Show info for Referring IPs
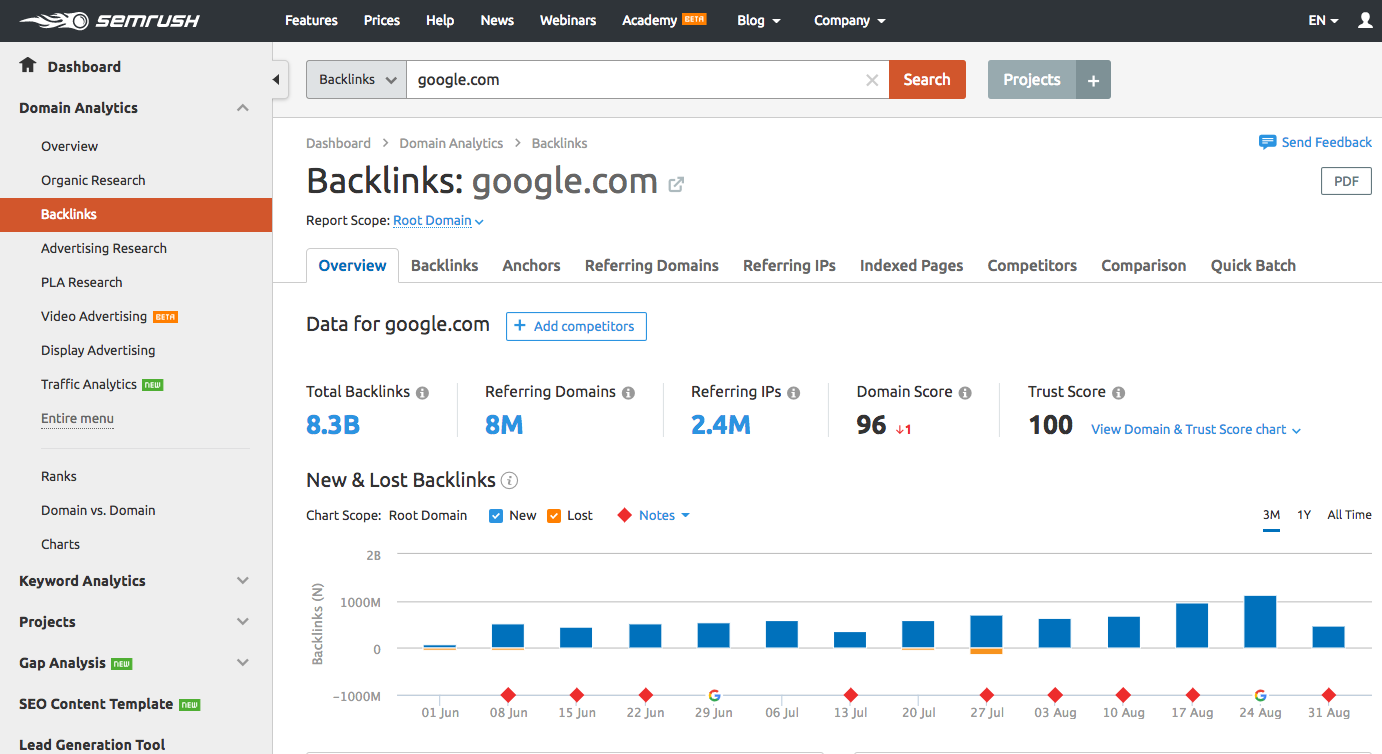 tap(793, 393)
